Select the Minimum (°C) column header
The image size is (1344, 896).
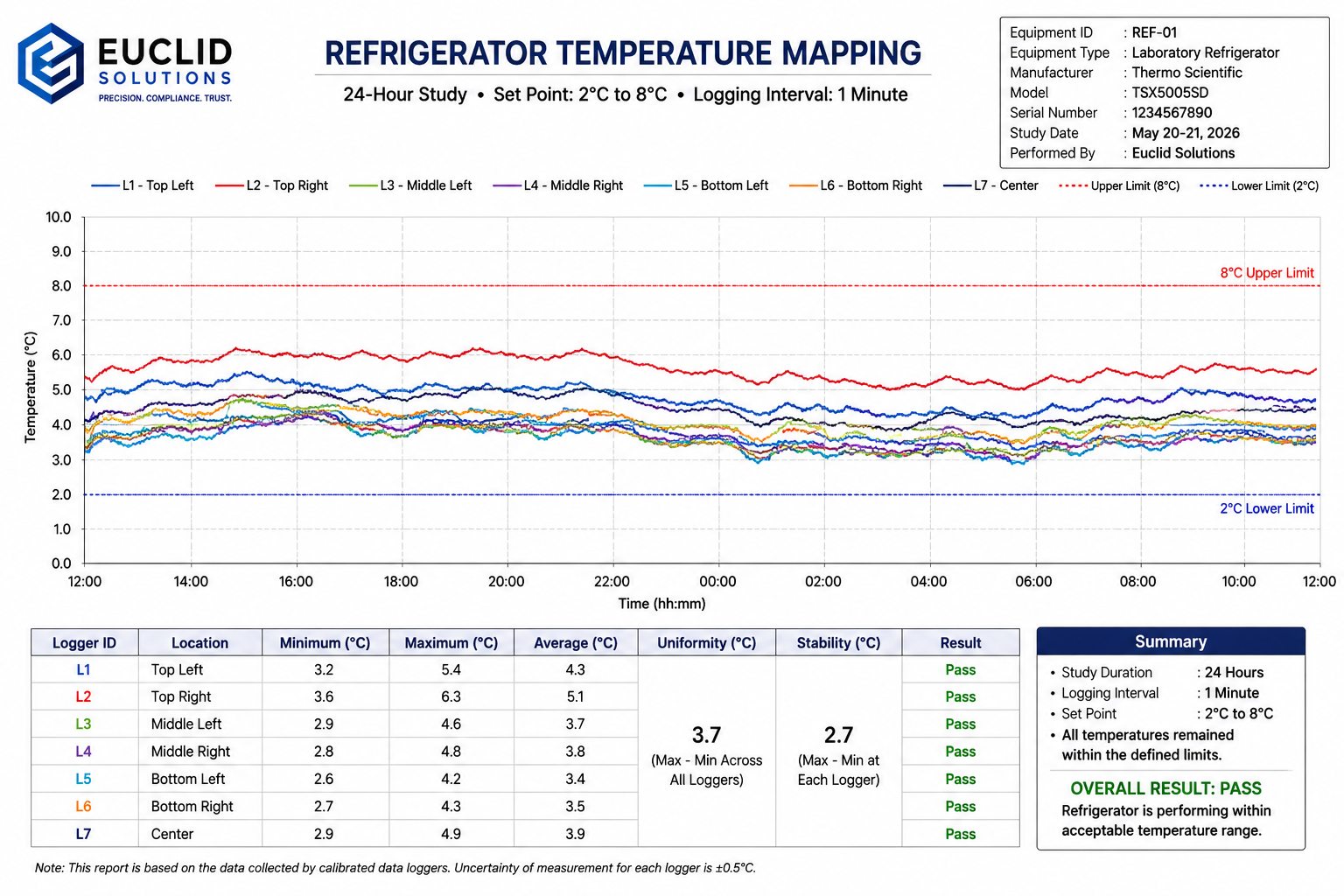pos(325,643)
